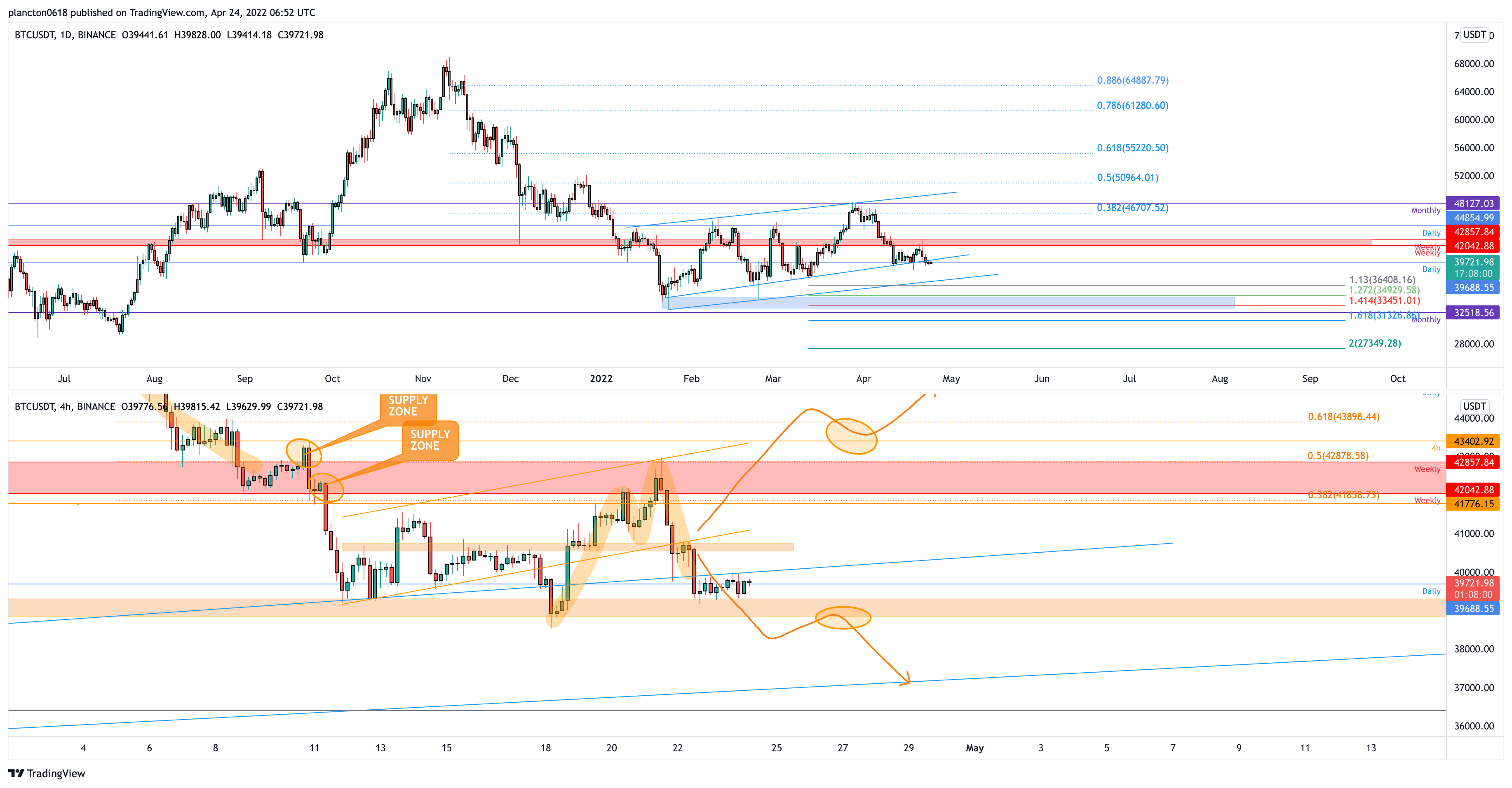This screenshot has width=1512, height=788.
Task: Click the 2(27349.28) extension label
Action: (x=1375, y=343)
